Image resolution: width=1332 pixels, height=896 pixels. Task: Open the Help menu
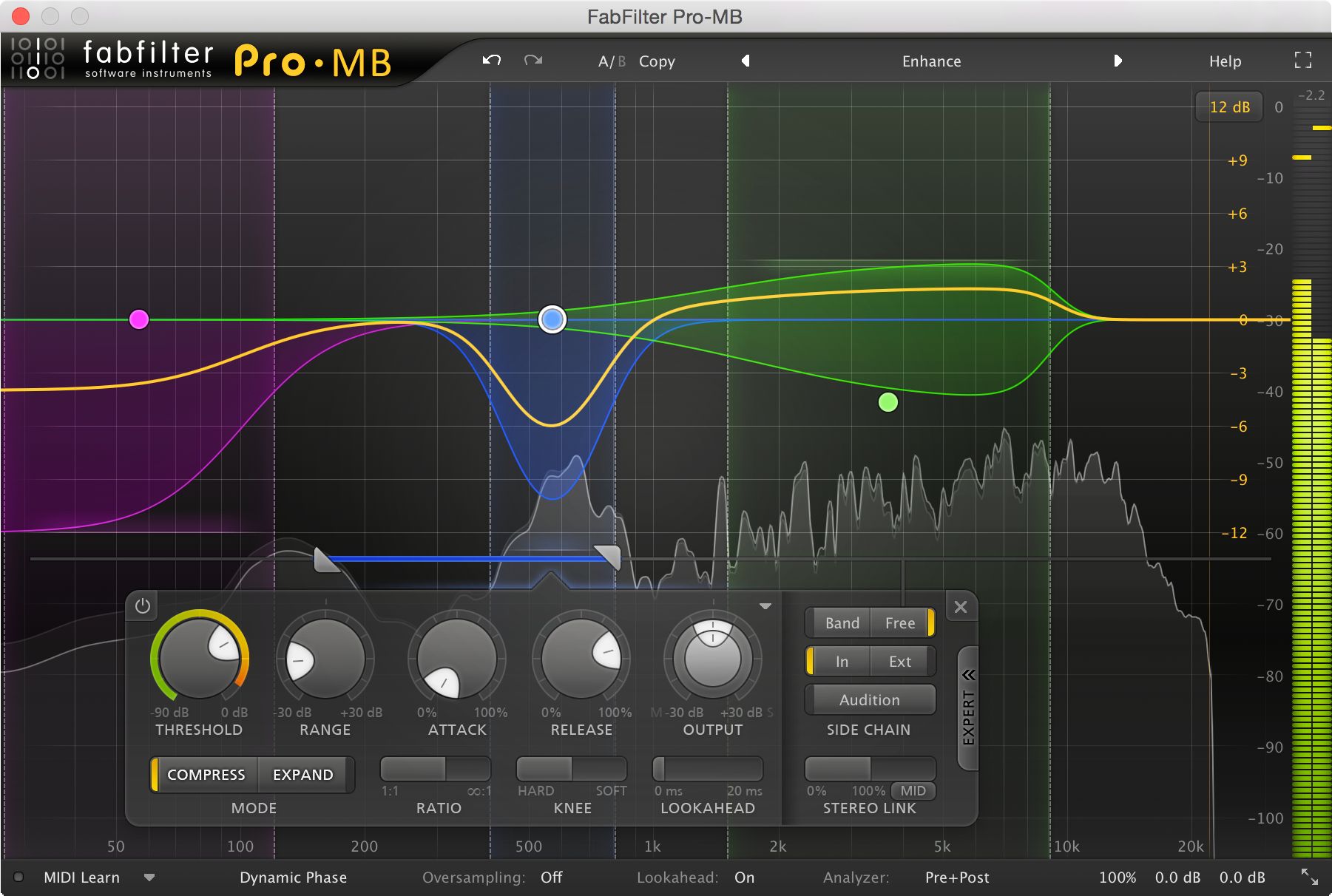1225,61
